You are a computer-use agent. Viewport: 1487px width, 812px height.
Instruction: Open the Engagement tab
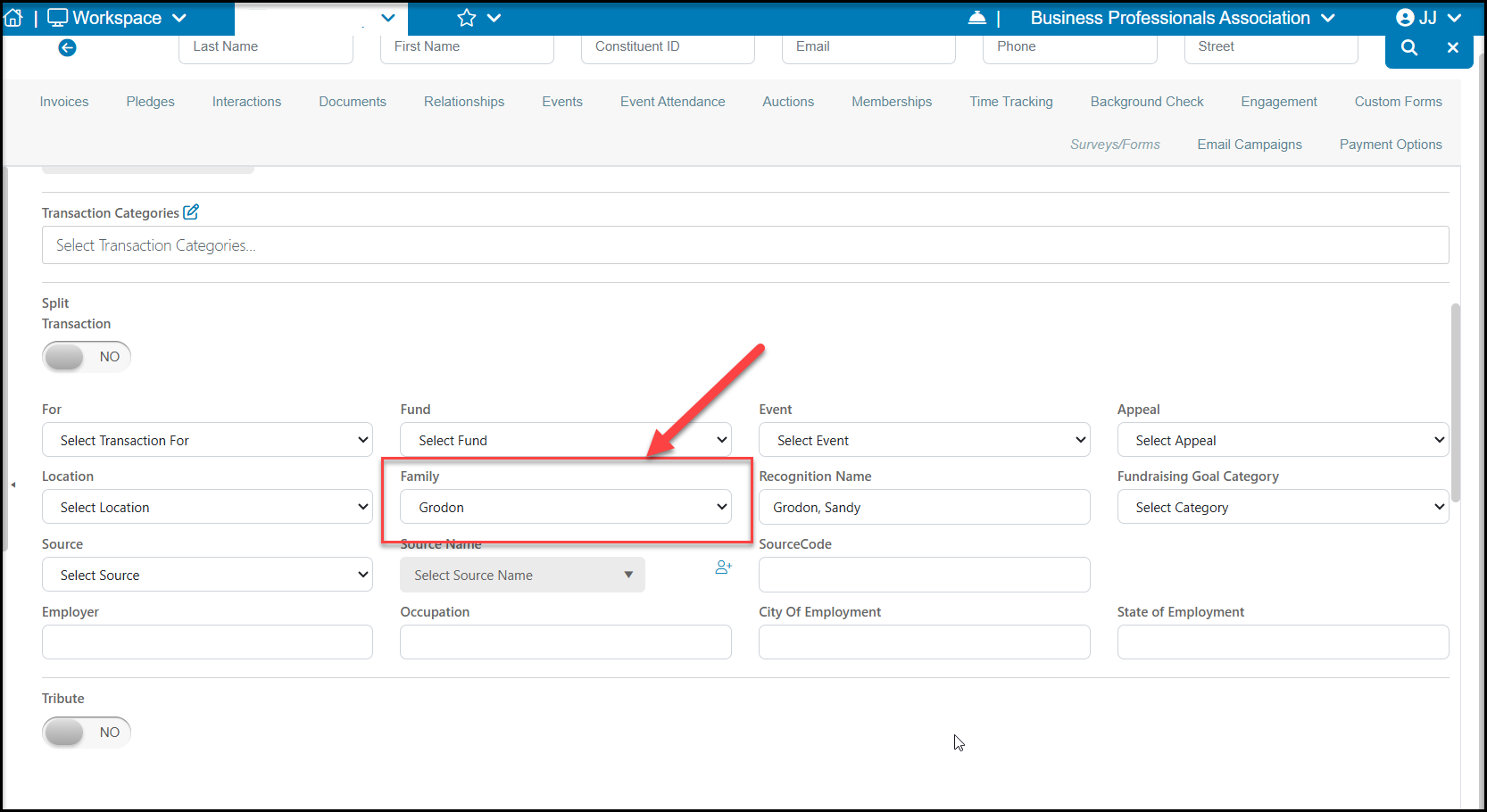1279,102
